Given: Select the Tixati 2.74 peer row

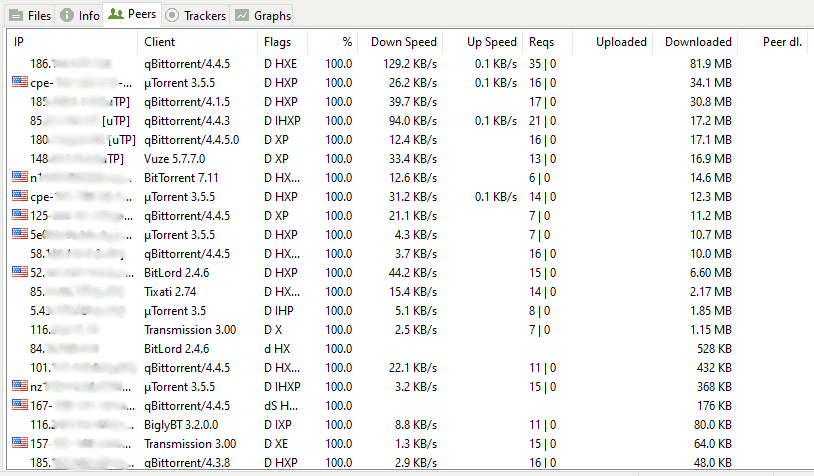Looking at the screenshot, I should [408, 292].
